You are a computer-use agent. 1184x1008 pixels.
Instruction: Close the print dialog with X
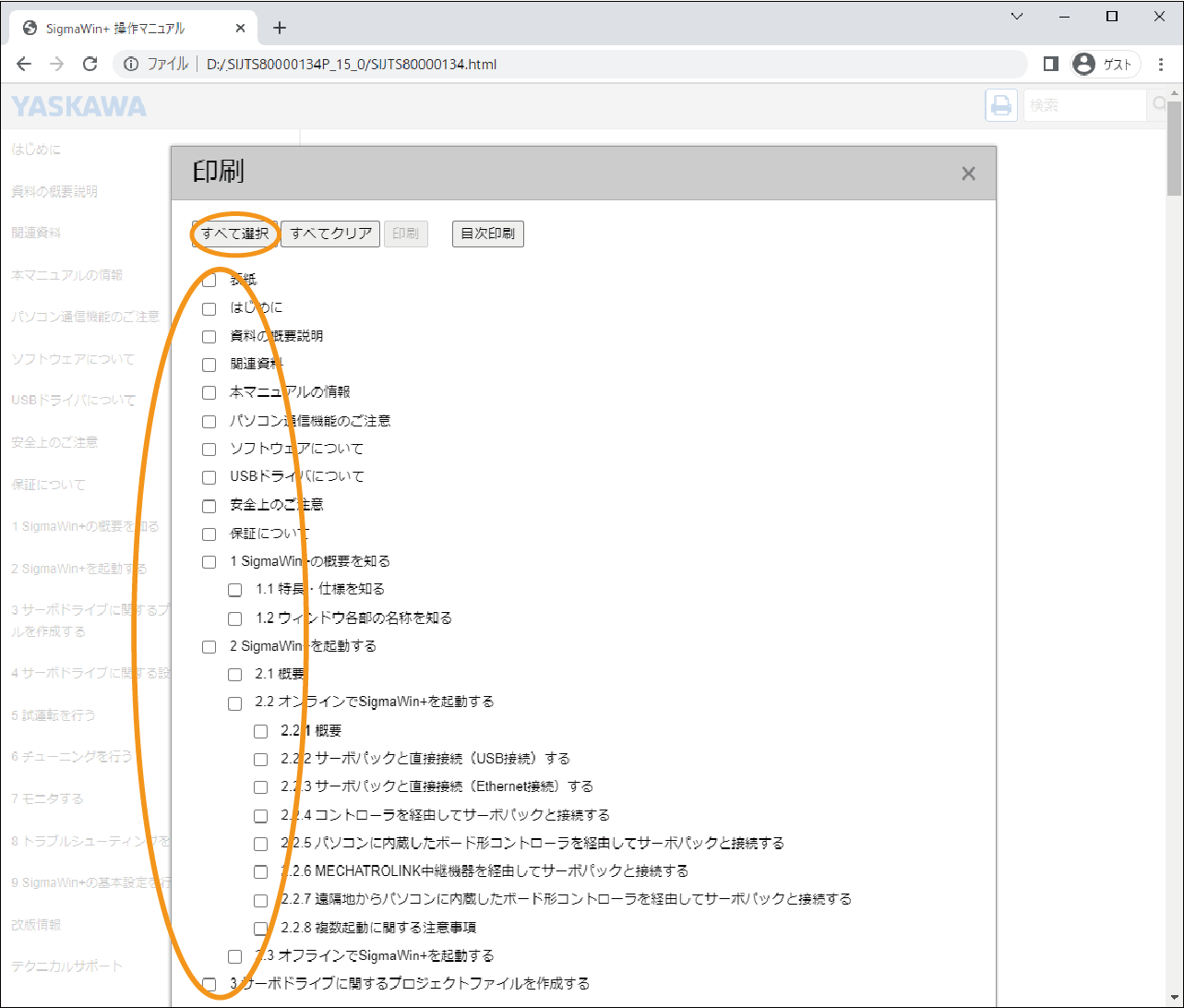[968, 174]
